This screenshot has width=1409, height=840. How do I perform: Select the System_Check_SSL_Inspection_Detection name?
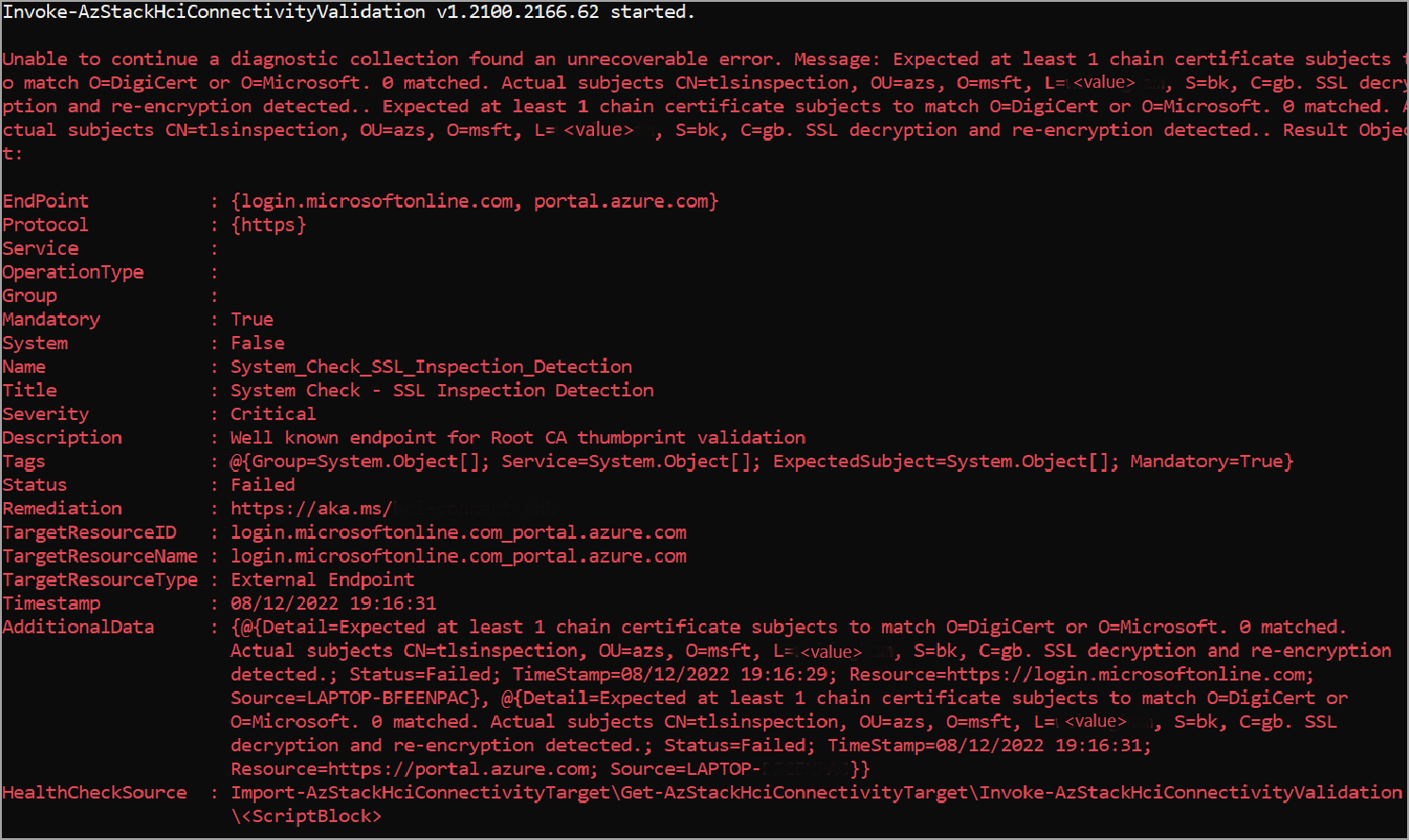tap(432, 366)
